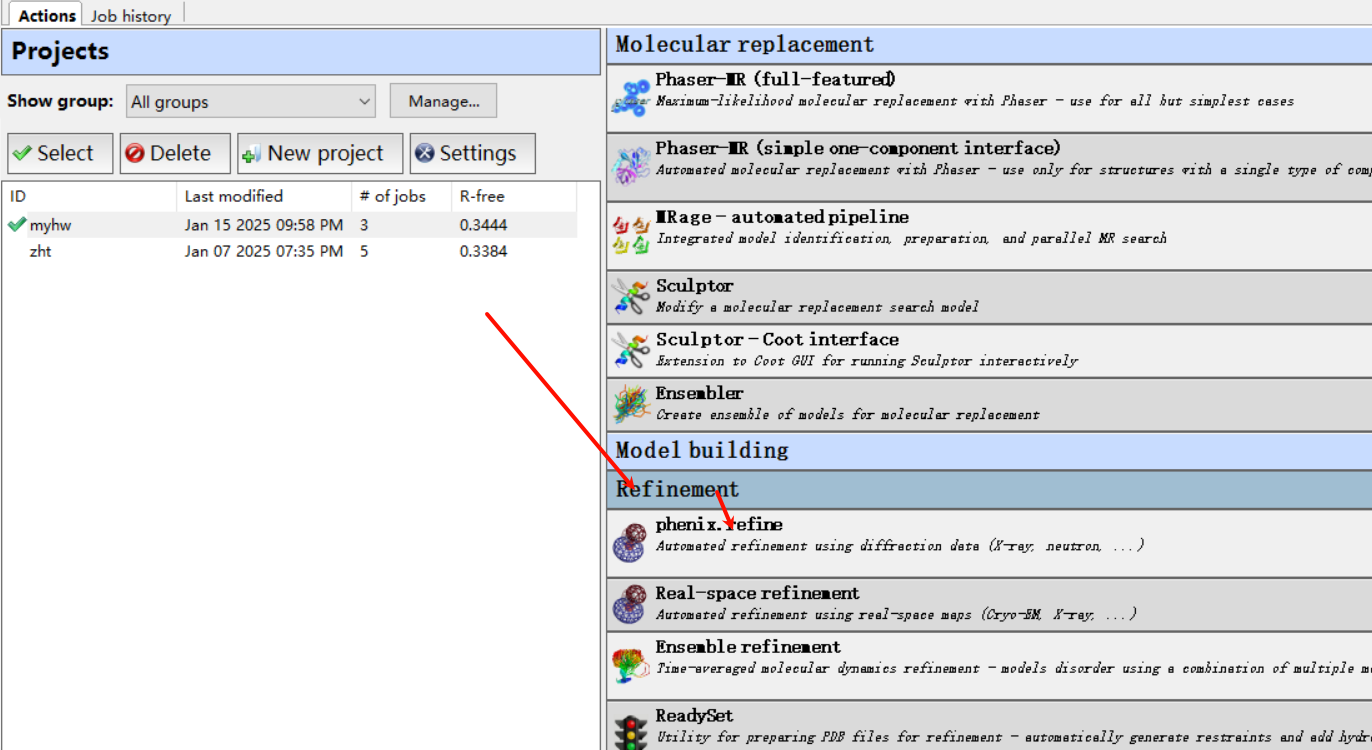Click the Real-space refinement icon

point(630,605)
